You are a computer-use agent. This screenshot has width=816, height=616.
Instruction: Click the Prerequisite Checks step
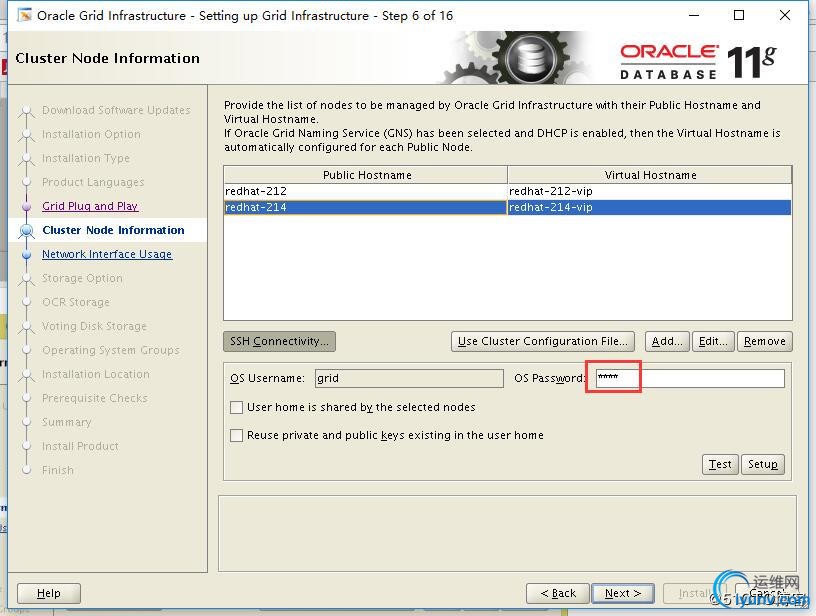coord(95,398)
